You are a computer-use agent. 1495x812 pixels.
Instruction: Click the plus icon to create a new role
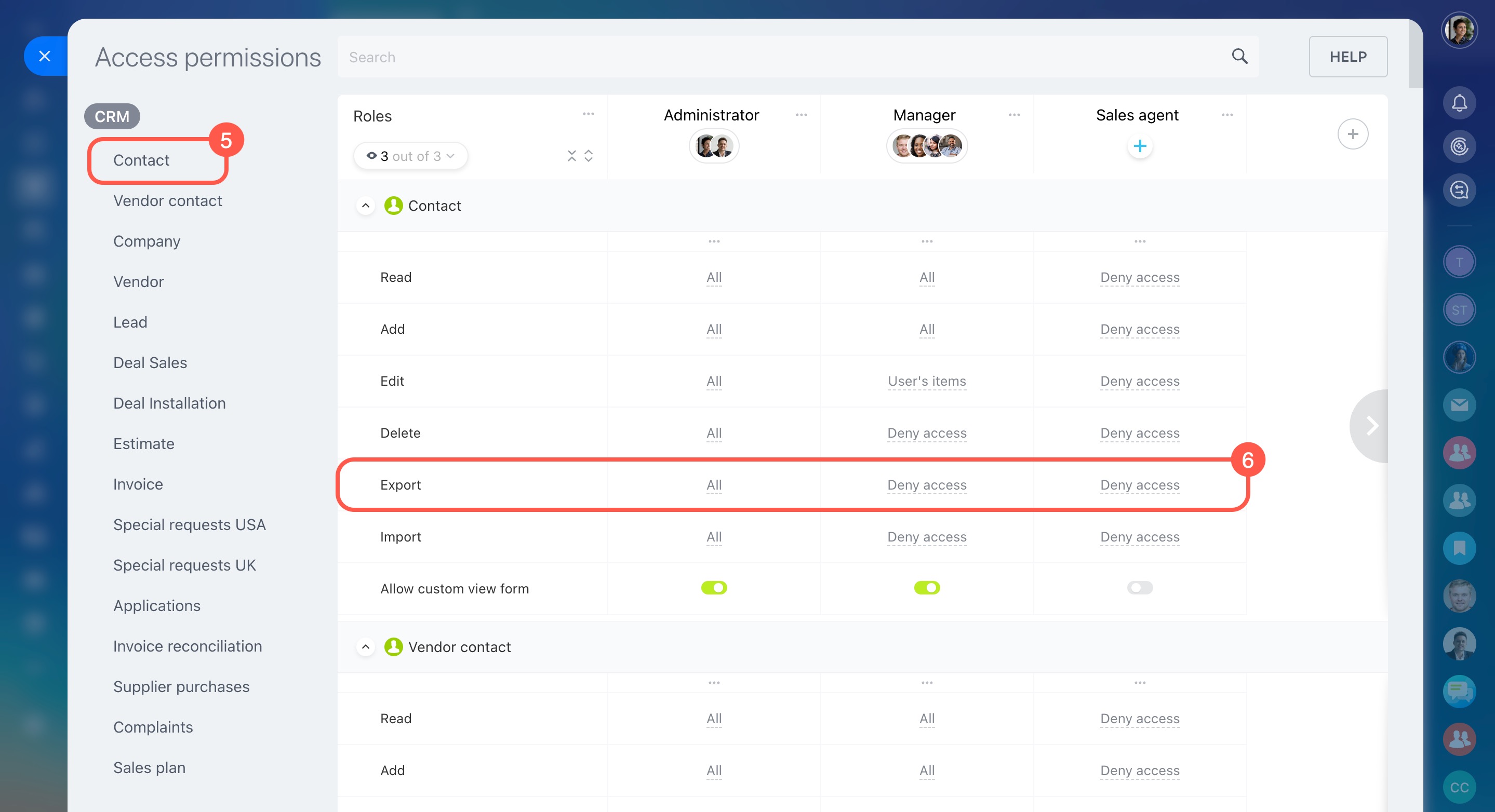click(x=1353, y=134)
